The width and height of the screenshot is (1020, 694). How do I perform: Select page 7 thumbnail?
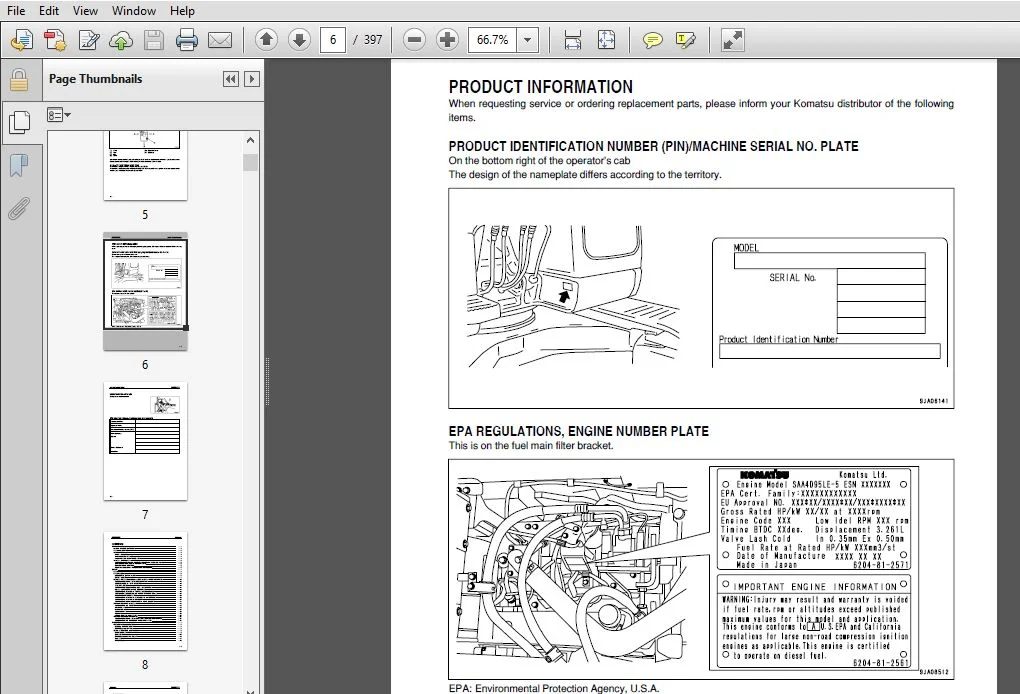(145, 441)
